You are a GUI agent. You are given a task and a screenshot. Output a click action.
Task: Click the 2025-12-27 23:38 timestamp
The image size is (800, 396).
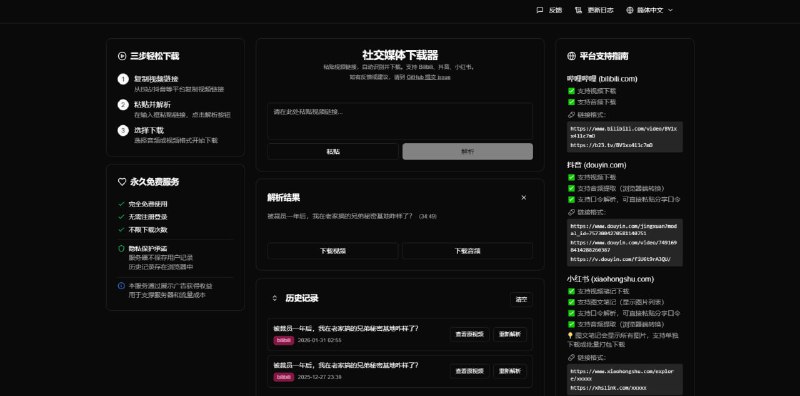(319, 377)
